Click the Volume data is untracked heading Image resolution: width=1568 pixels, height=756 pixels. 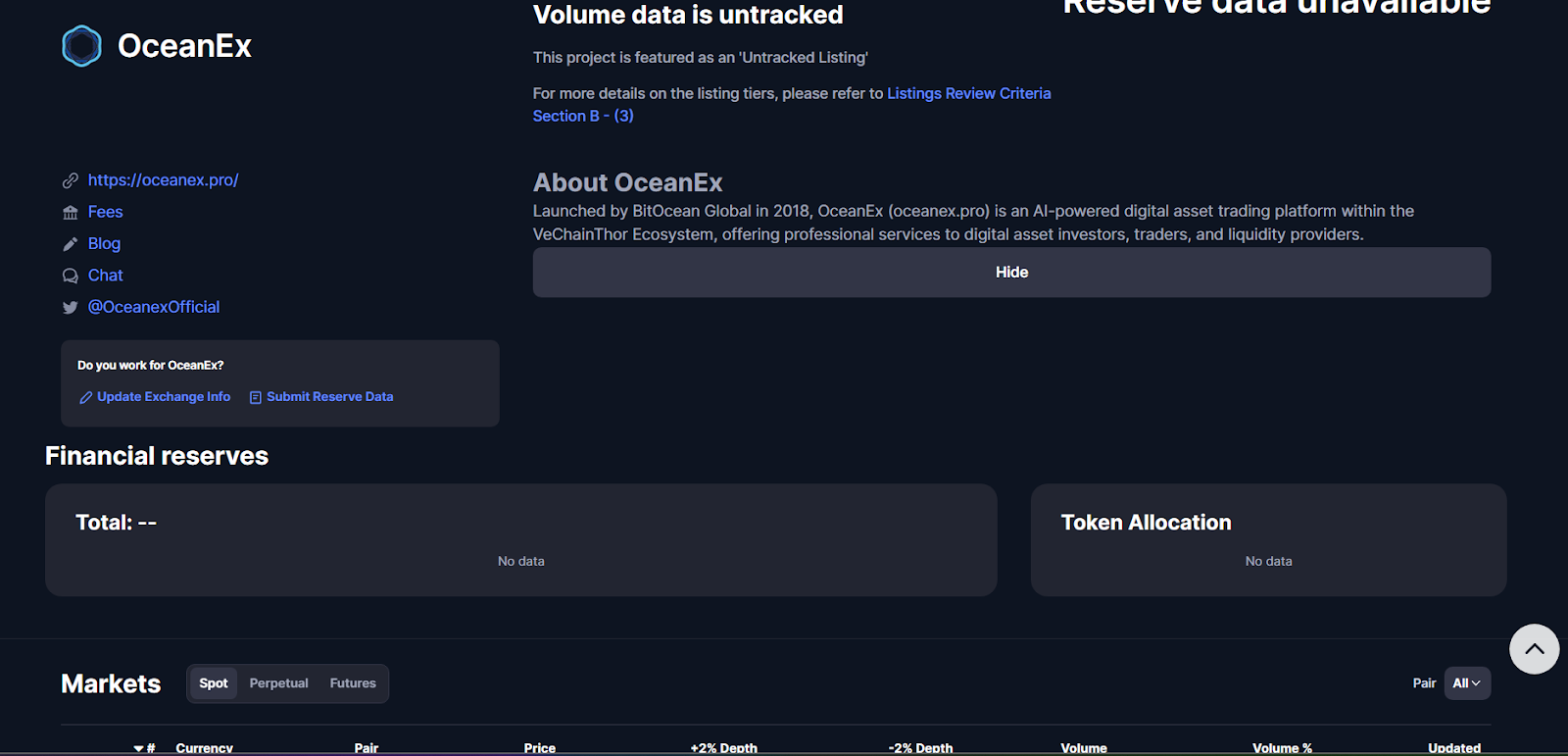click(x=688, y=15)
